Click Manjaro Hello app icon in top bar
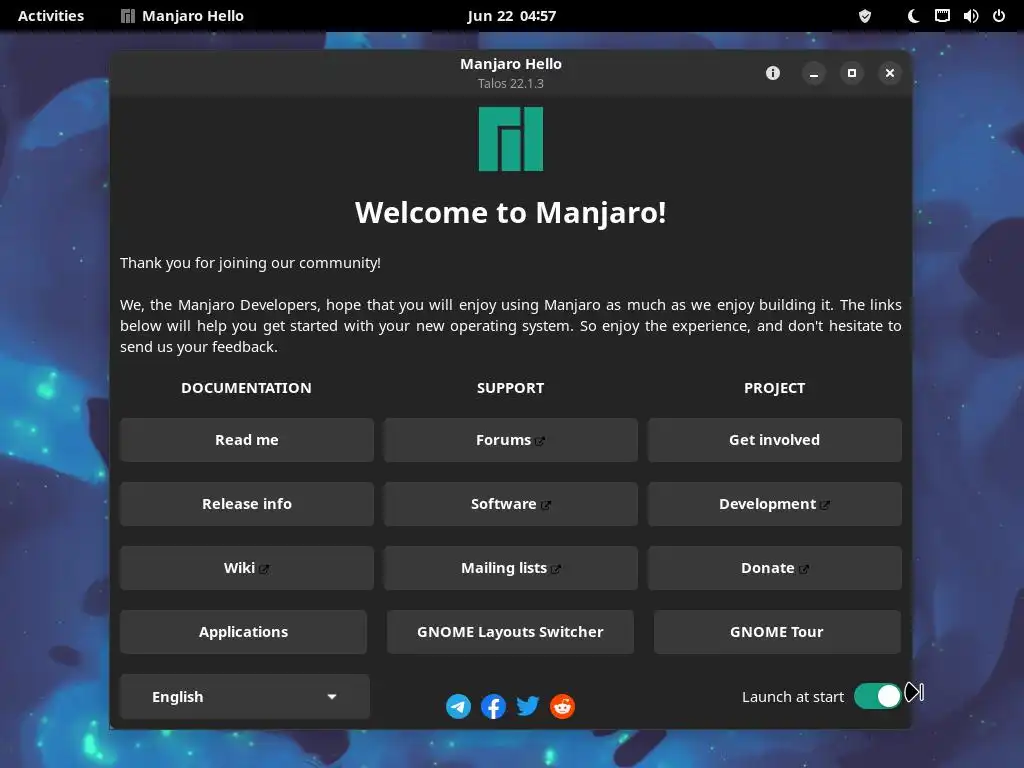Viewport: 1024px width, 768px height. 128,16
